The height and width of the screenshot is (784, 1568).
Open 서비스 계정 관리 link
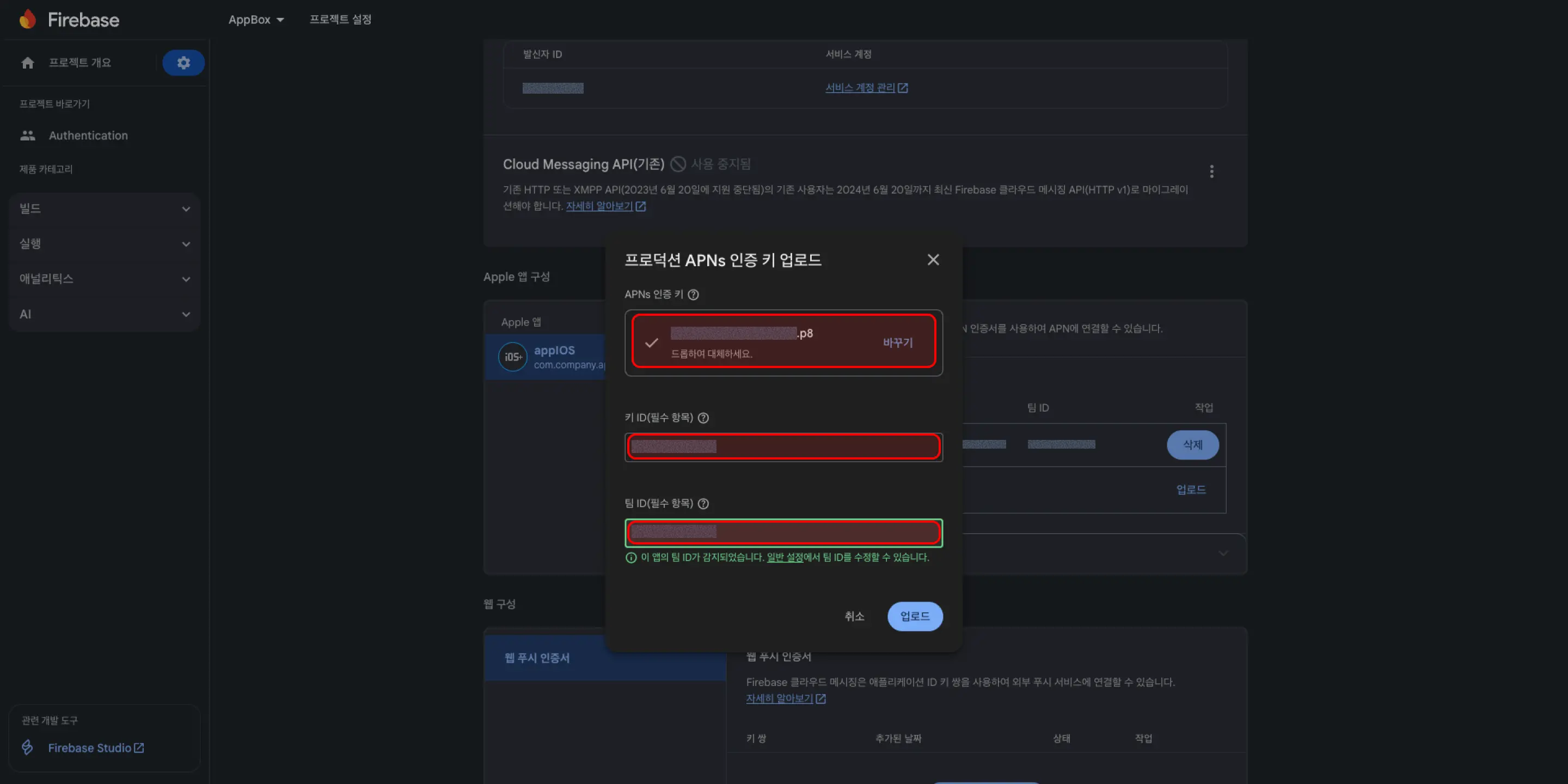click(x=860, y=88)
